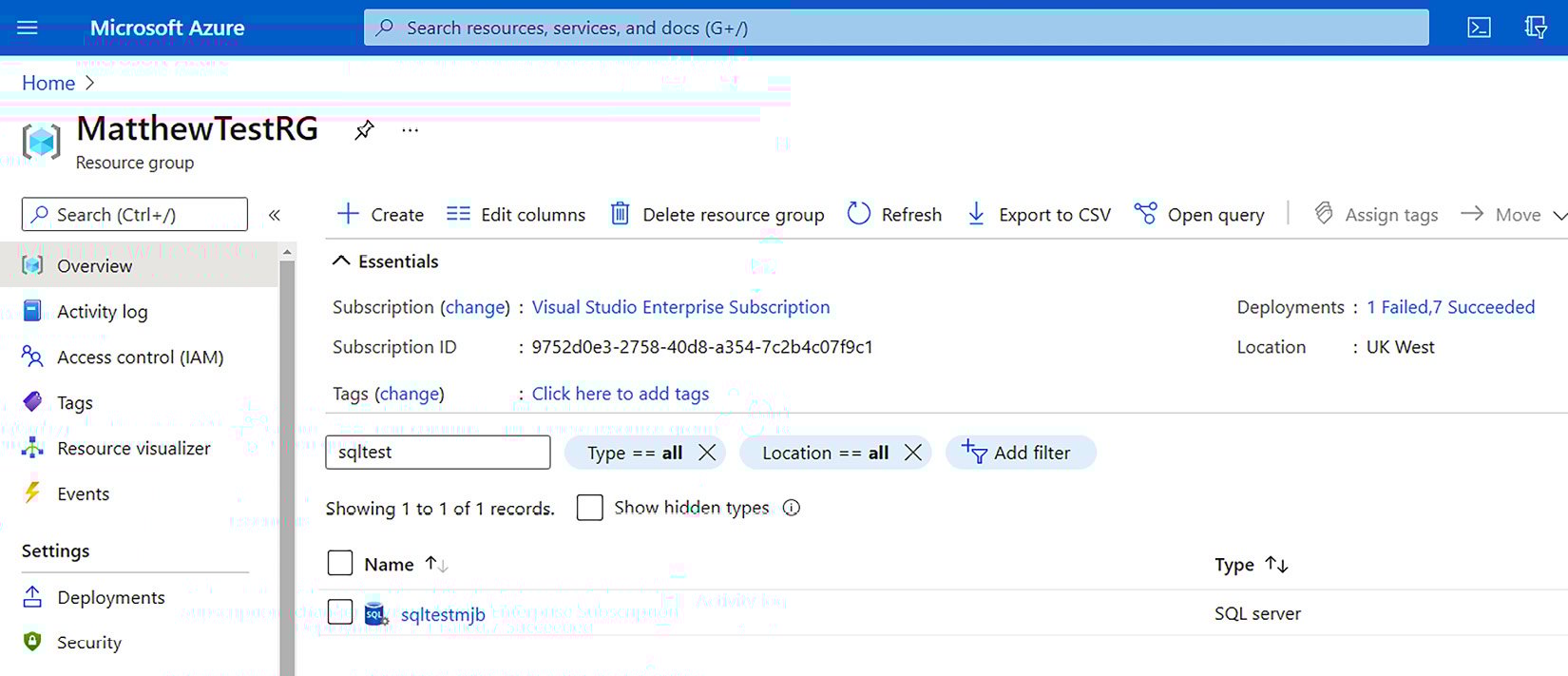Open Activity log in the sidebar
The image size is (1568, 676).
click(139, 311)
